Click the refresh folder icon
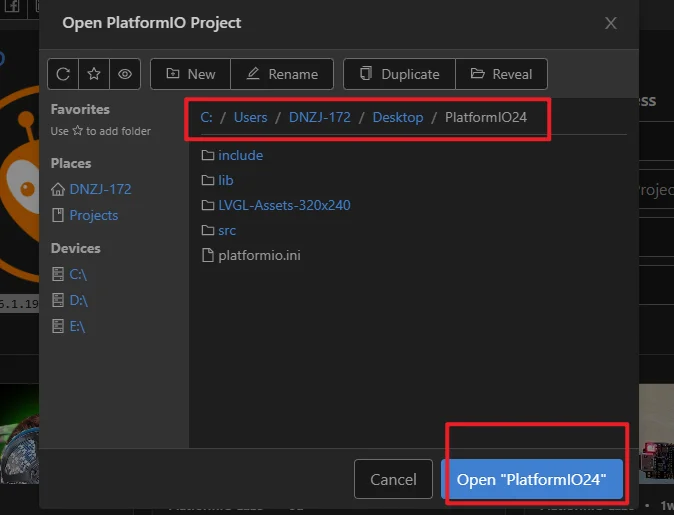 [63, 74]
